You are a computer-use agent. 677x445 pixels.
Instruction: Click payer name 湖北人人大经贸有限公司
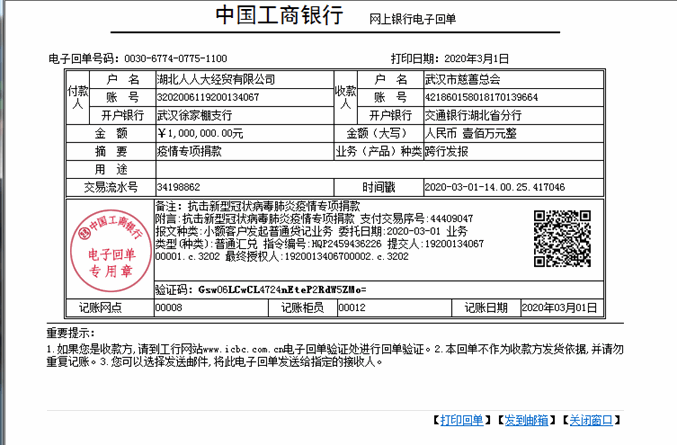(216, 79)
